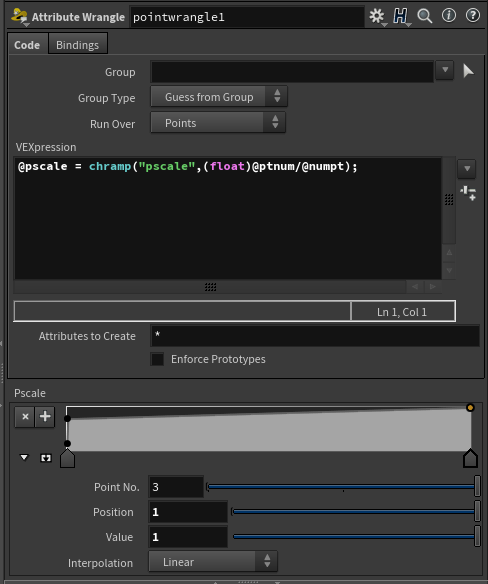Viewport: 488px width, 584px height.
Task: Select the Code tab
Action: (27, 45)
